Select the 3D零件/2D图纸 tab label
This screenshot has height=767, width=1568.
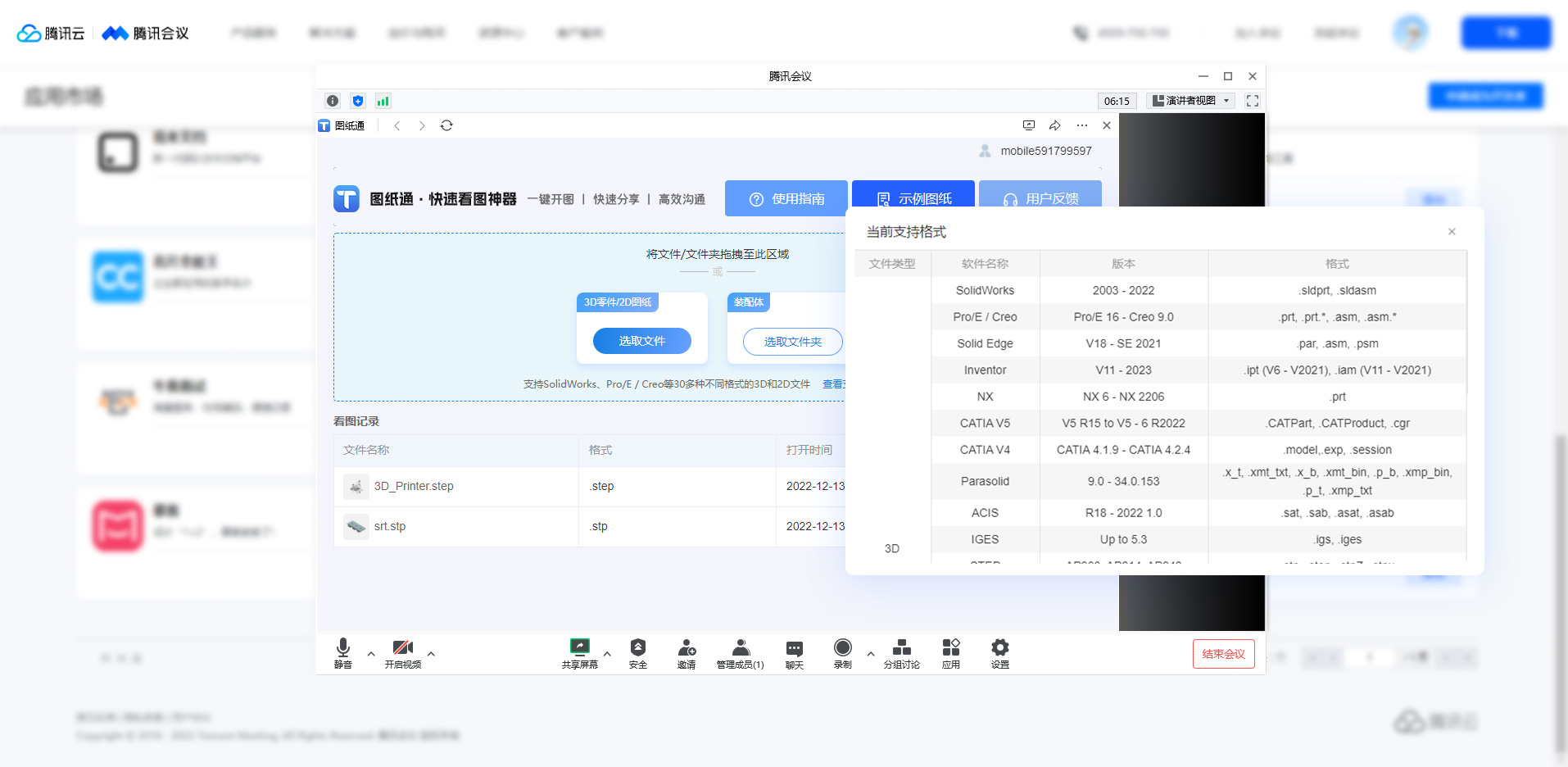[618, 302]
